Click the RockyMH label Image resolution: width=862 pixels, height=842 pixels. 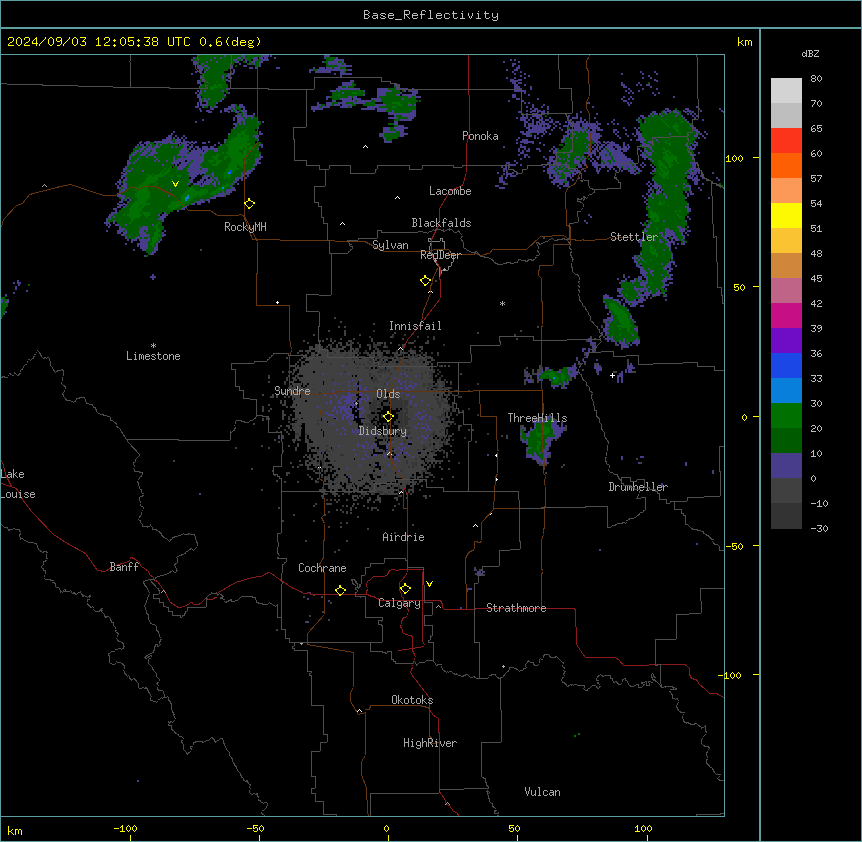[x=245, y=227]
